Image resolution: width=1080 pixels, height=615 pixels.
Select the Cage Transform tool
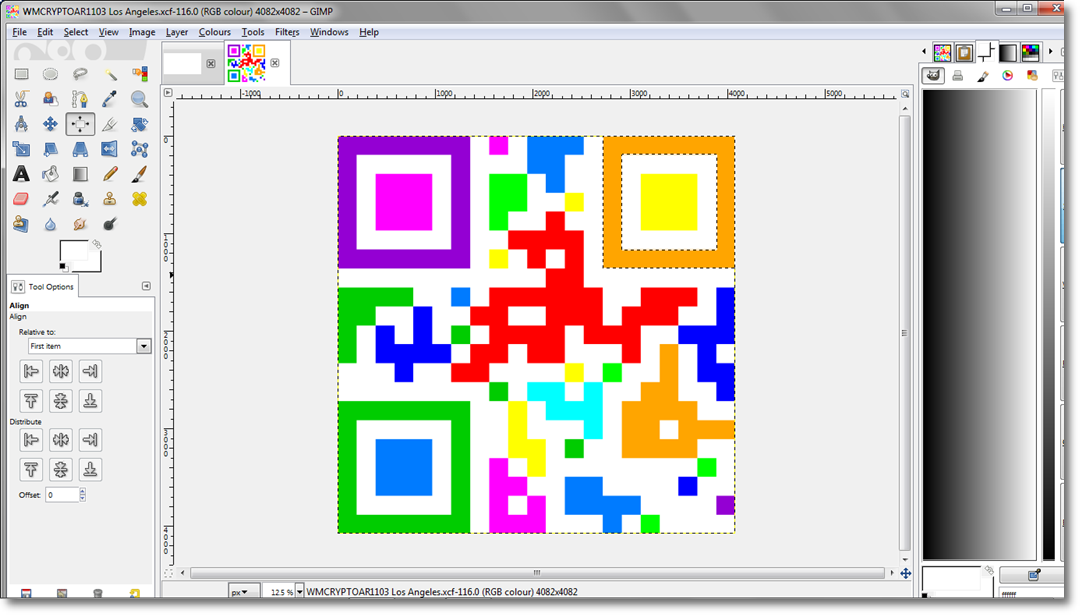point(139,149)
